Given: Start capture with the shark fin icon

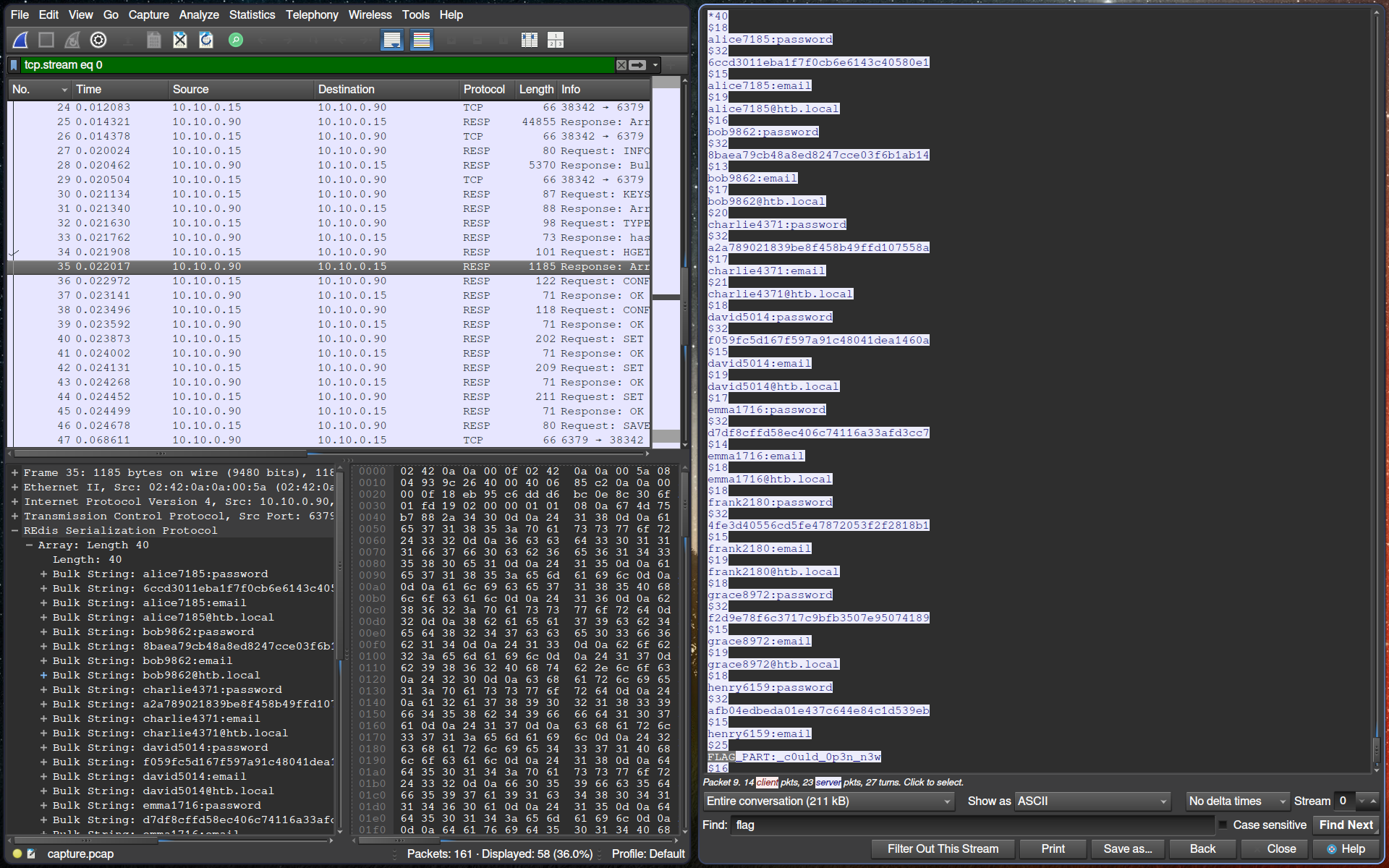Looking at the screenshot, I should pos(20,41).
